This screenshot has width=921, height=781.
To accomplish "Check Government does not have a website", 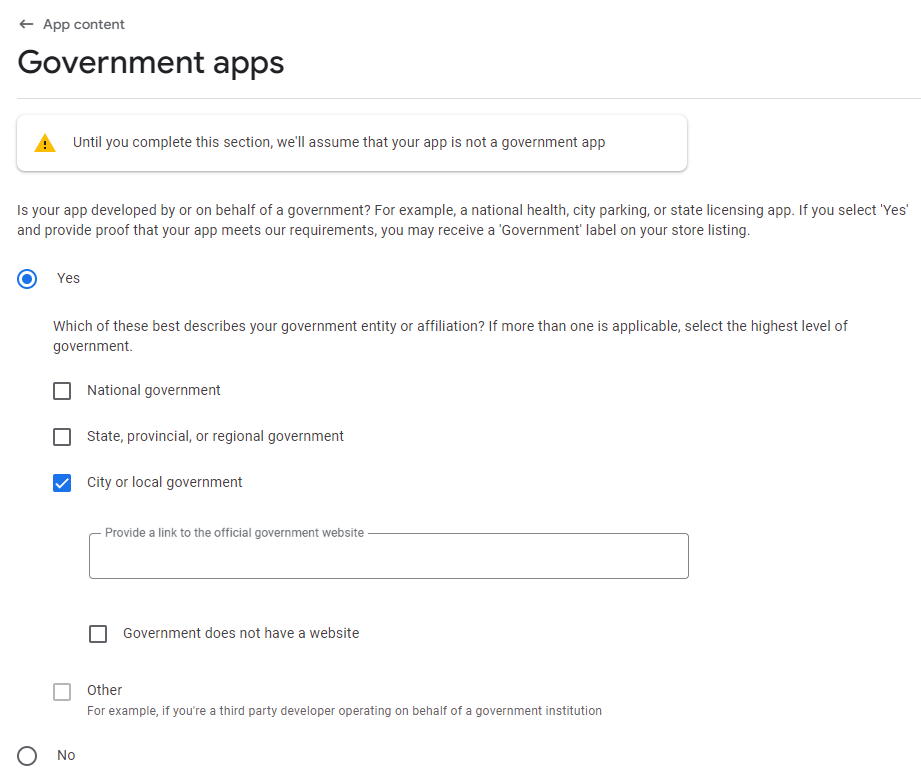I will point(98,634).
